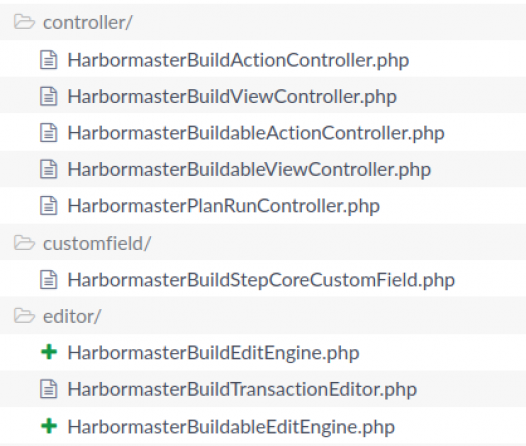Click the controller folder icon
The image size is (526, 446).
(x=24, y=22)
